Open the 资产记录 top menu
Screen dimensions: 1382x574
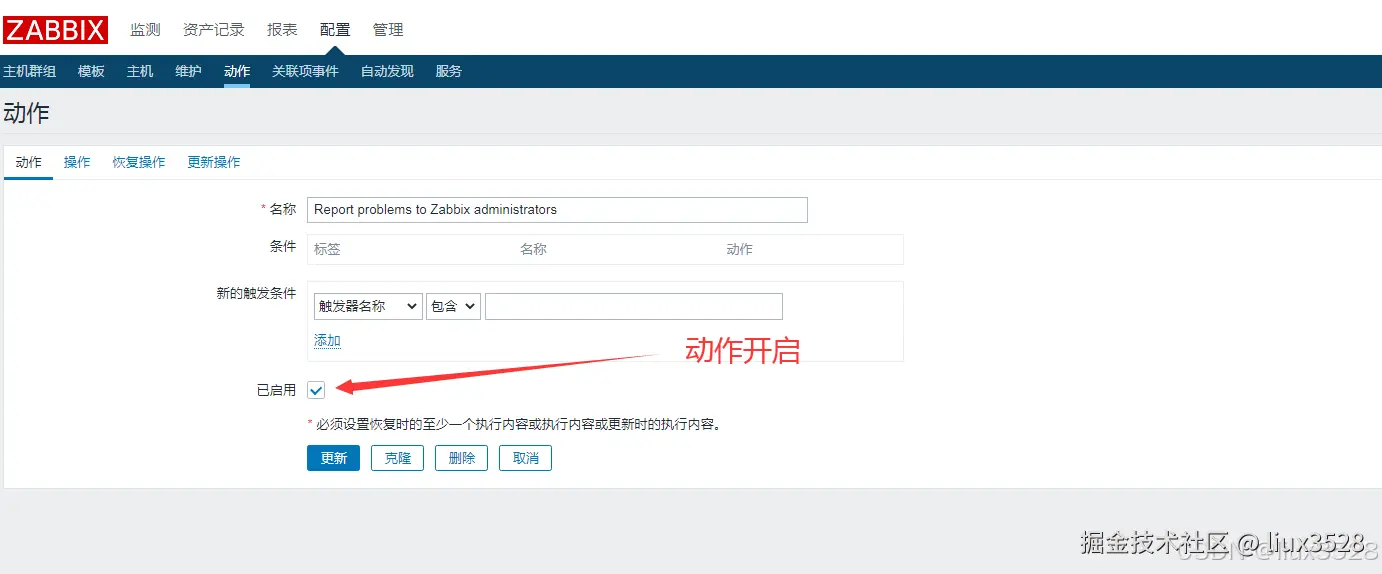pyautogui.click(x=214, y=30)
